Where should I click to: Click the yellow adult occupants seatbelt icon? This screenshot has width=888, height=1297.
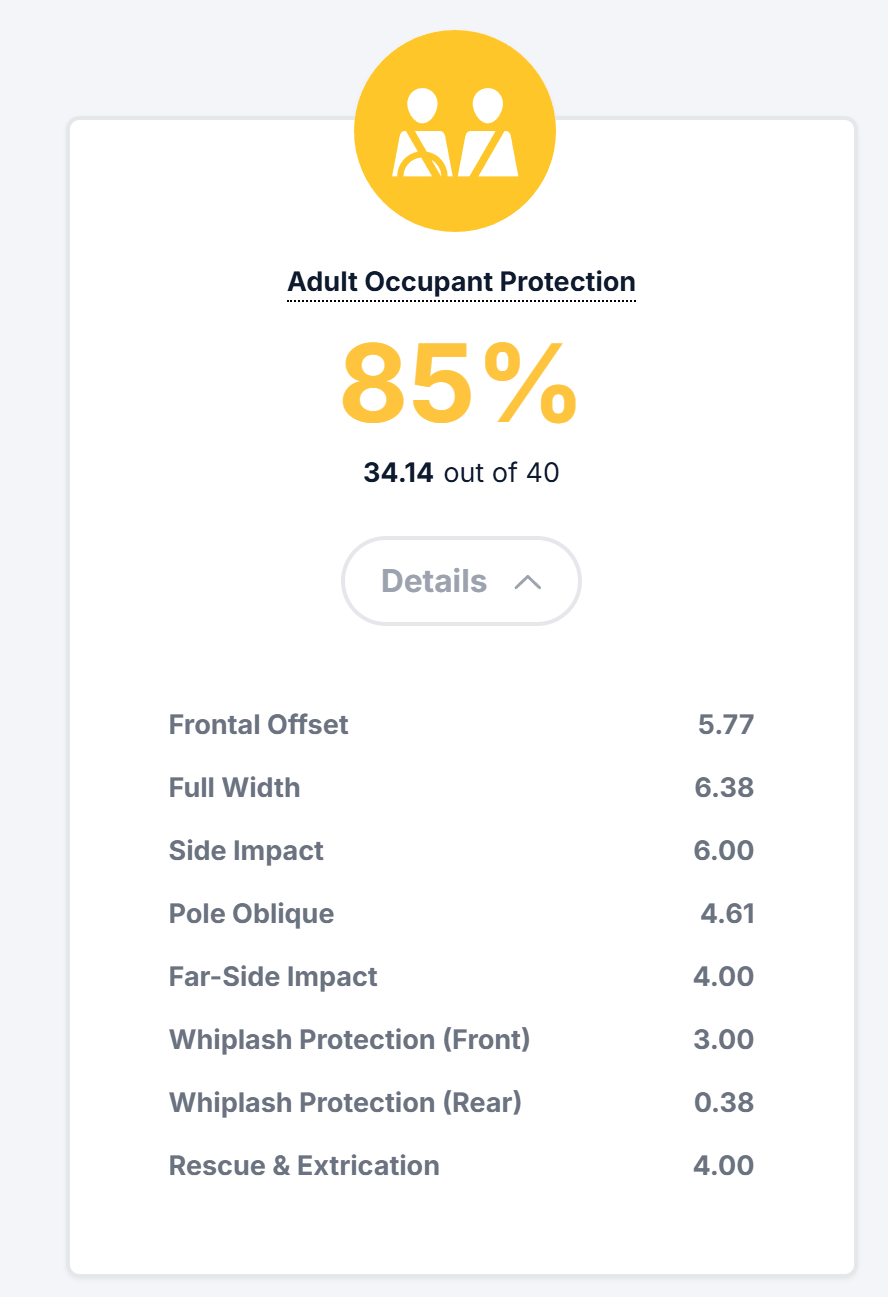coord(455,131)
